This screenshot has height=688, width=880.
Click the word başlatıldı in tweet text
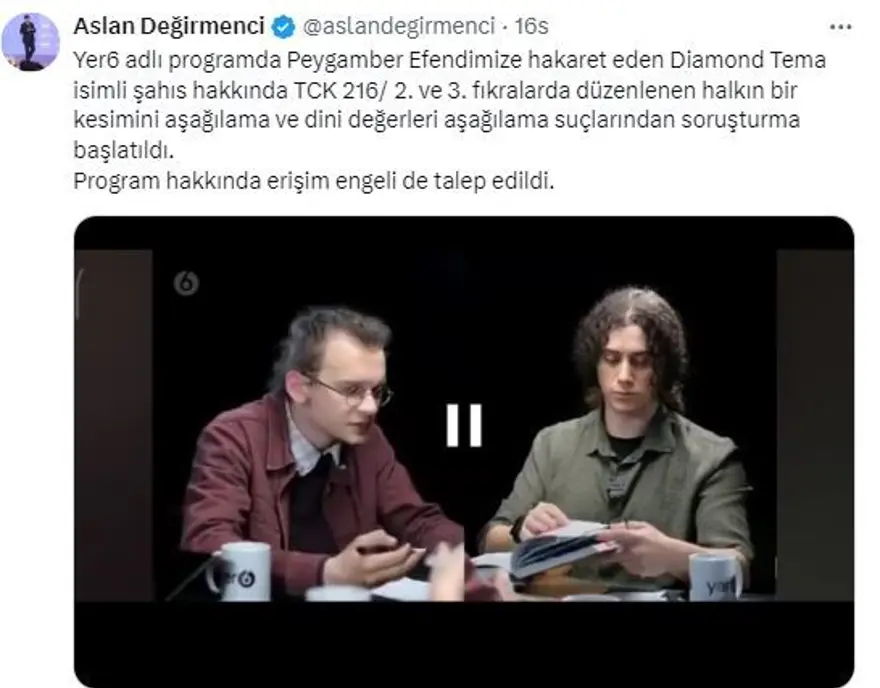[123, 150]
